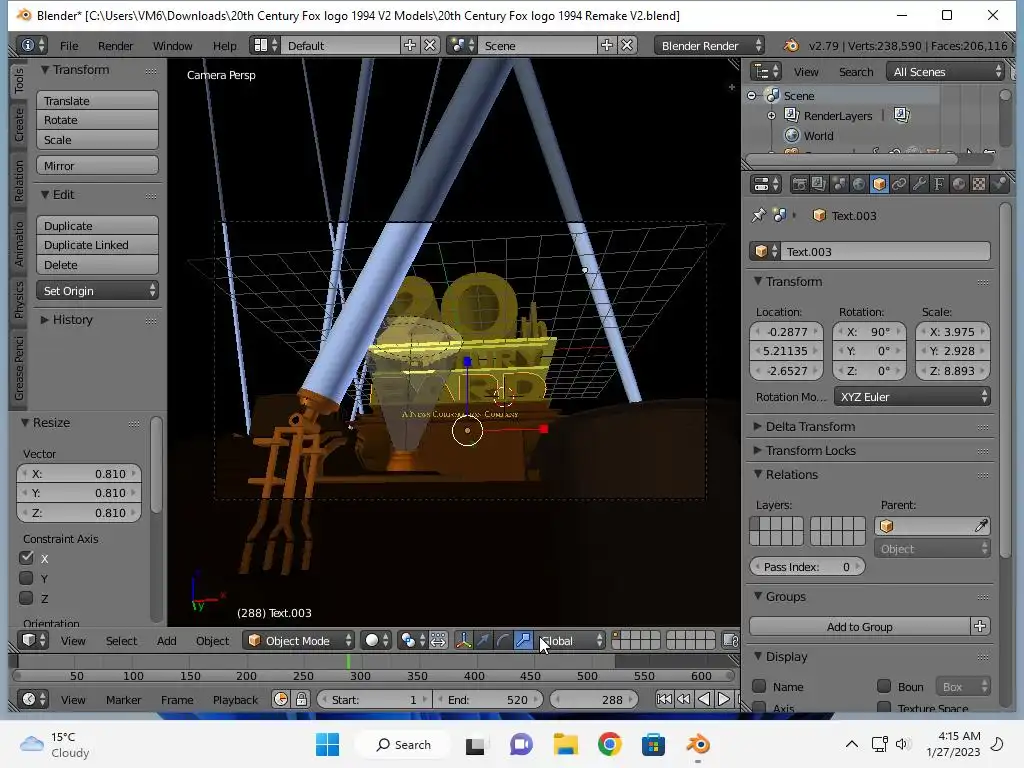The image size is (1024, 768).
Task: Open the Constraints properties tab (chain icon)
Action: tap(899, 184)
